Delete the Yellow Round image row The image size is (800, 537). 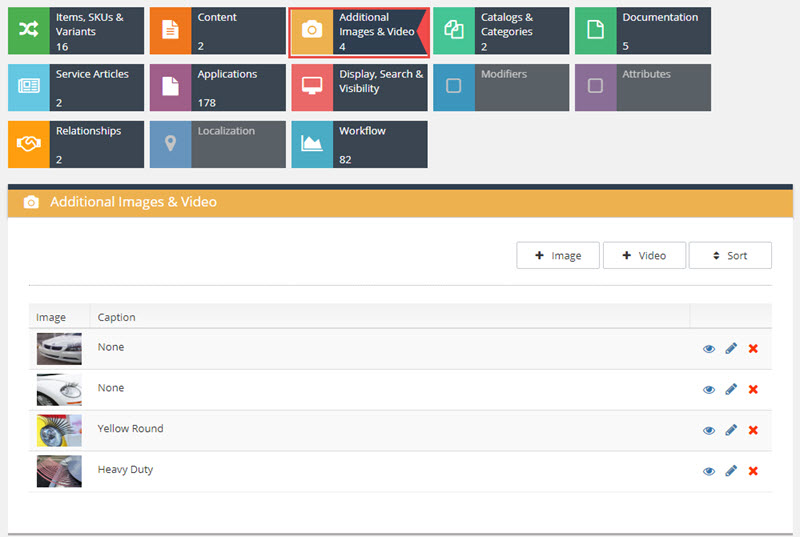coord(753,430)
